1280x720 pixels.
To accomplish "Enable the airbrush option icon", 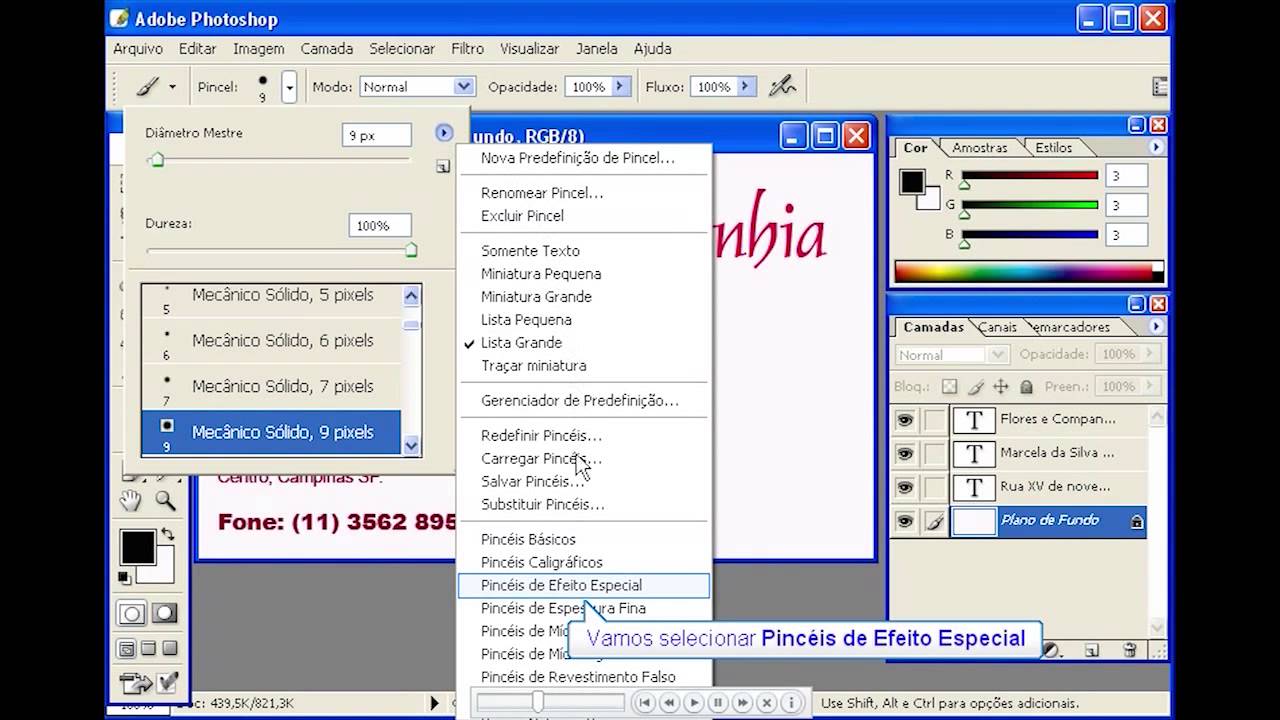I will tap(782, 87).
